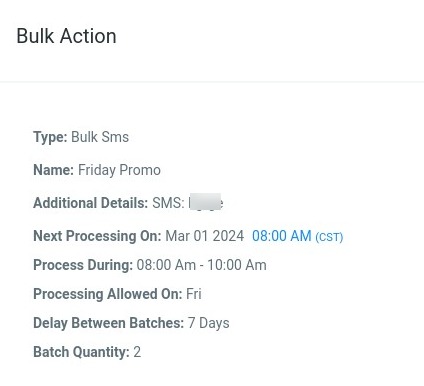Click the Mar 01 2024 date
The image size is (424, 386).
click(x=205, y=236)
